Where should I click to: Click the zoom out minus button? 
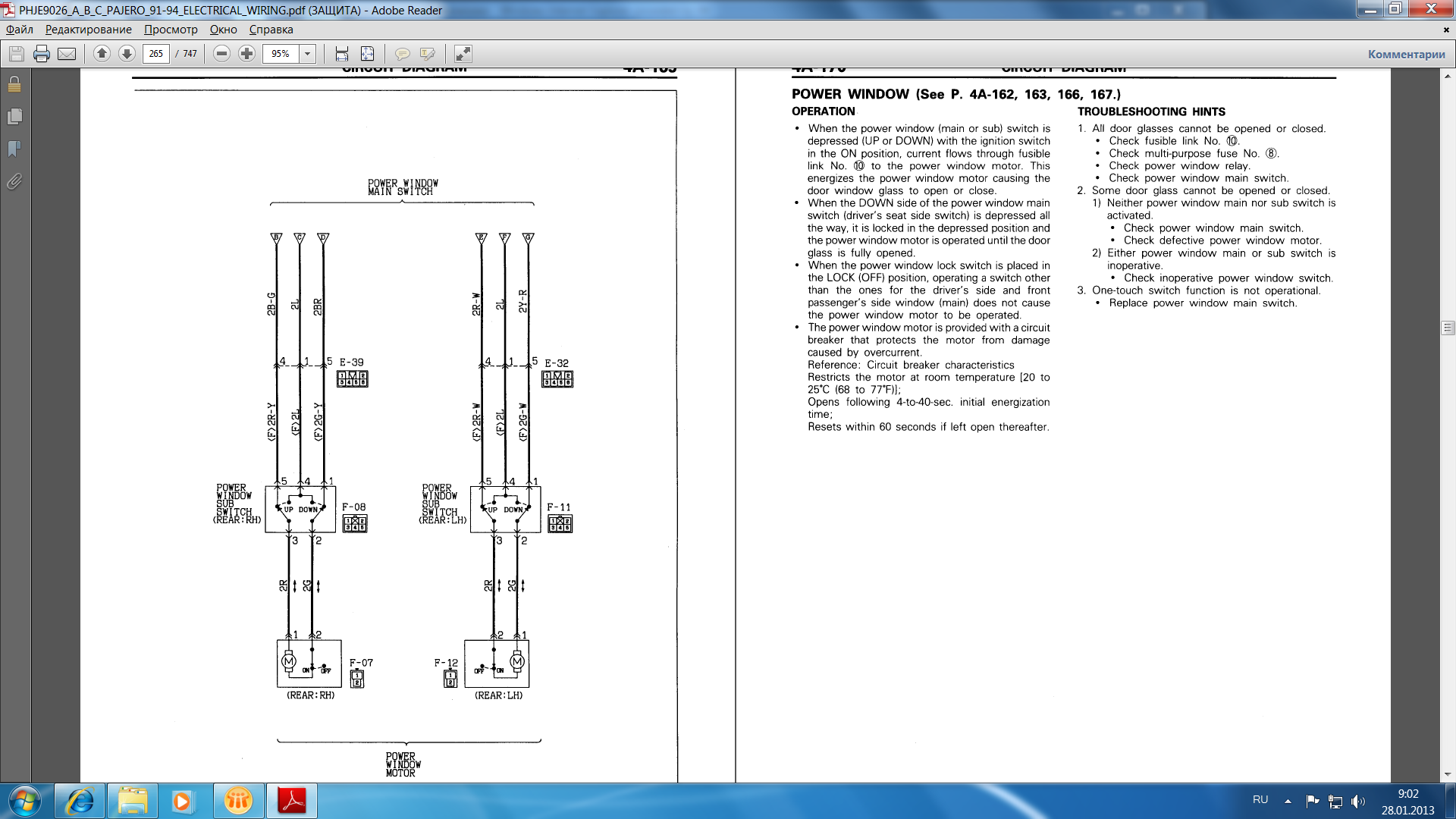[x=221, y=54]
